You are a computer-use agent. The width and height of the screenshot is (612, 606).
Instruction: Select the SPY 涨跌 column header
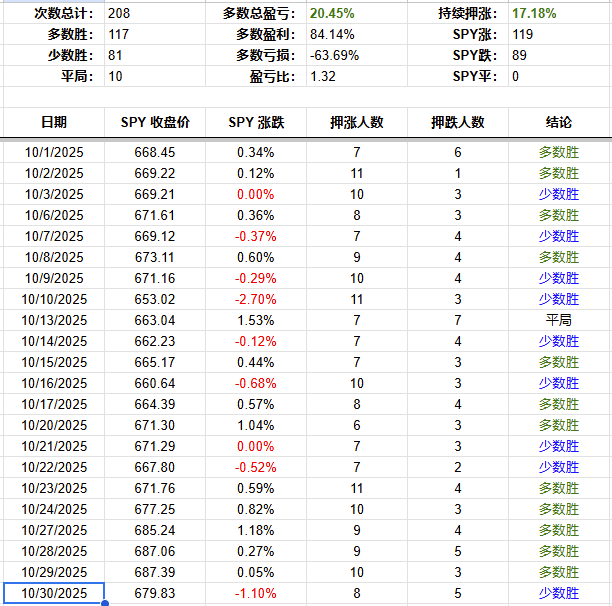[256, 122]
